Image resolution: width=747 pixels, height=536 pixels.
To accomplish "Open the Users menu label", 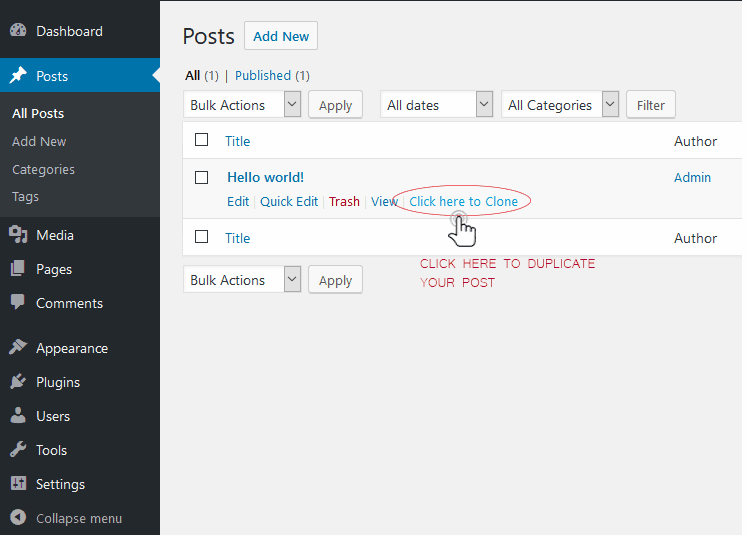I will [53, 416].
